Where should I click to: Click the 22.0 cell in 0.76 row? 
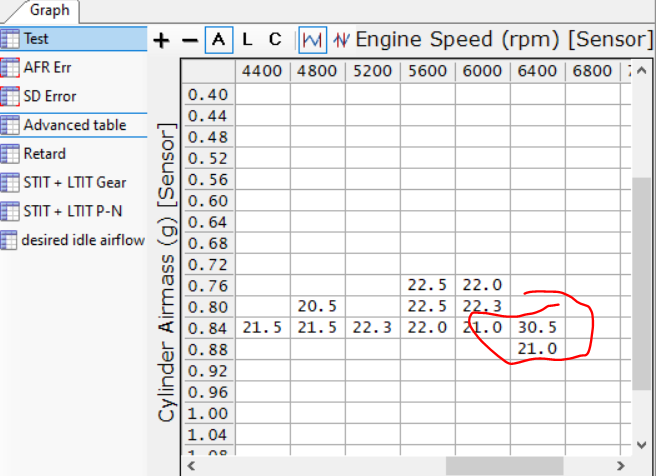[482, 285]
